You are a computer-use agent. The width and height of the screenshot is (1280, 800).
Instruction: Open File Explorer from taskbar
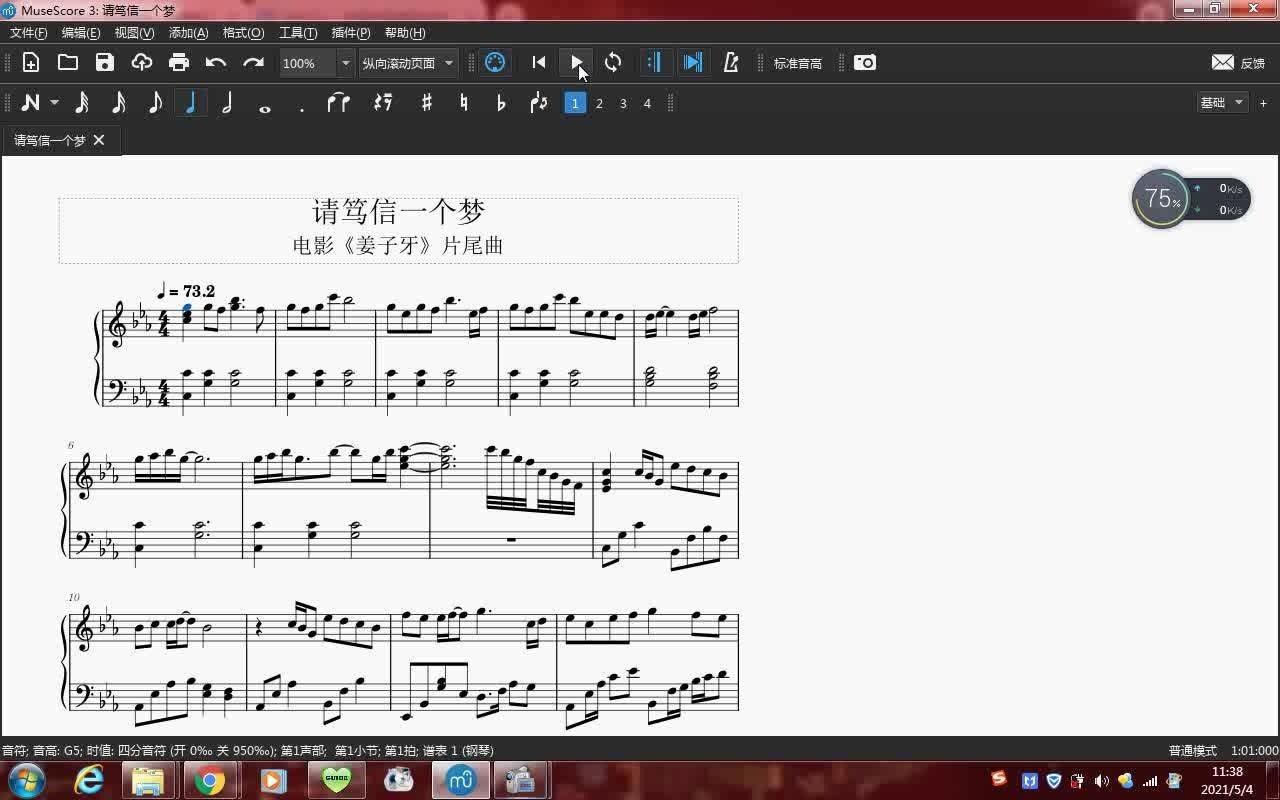coord(148,780)
